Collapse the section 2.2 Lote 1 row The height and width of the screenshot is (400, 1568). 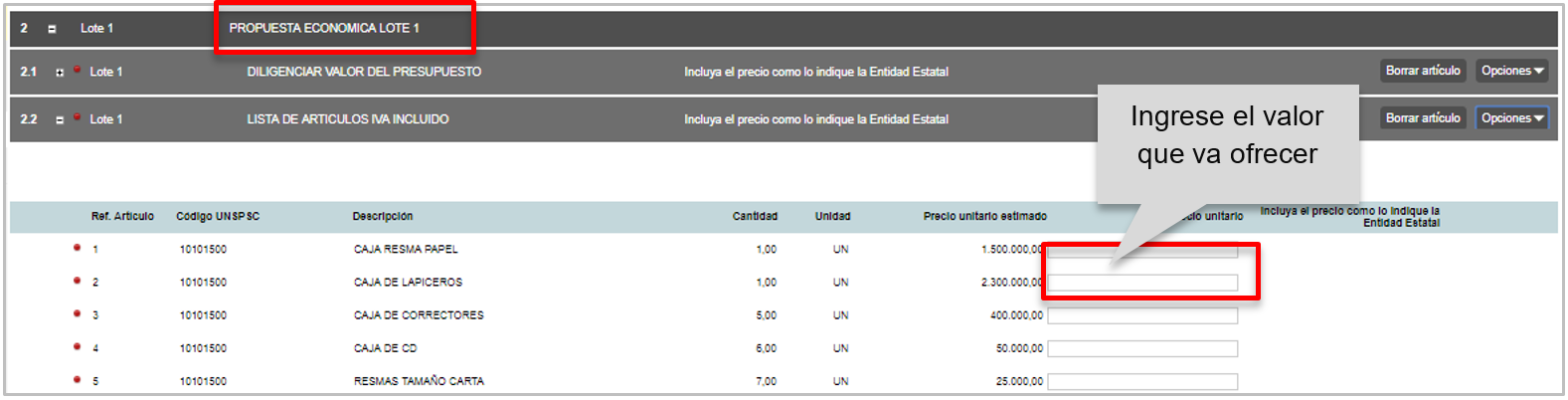tap(60, 119)
